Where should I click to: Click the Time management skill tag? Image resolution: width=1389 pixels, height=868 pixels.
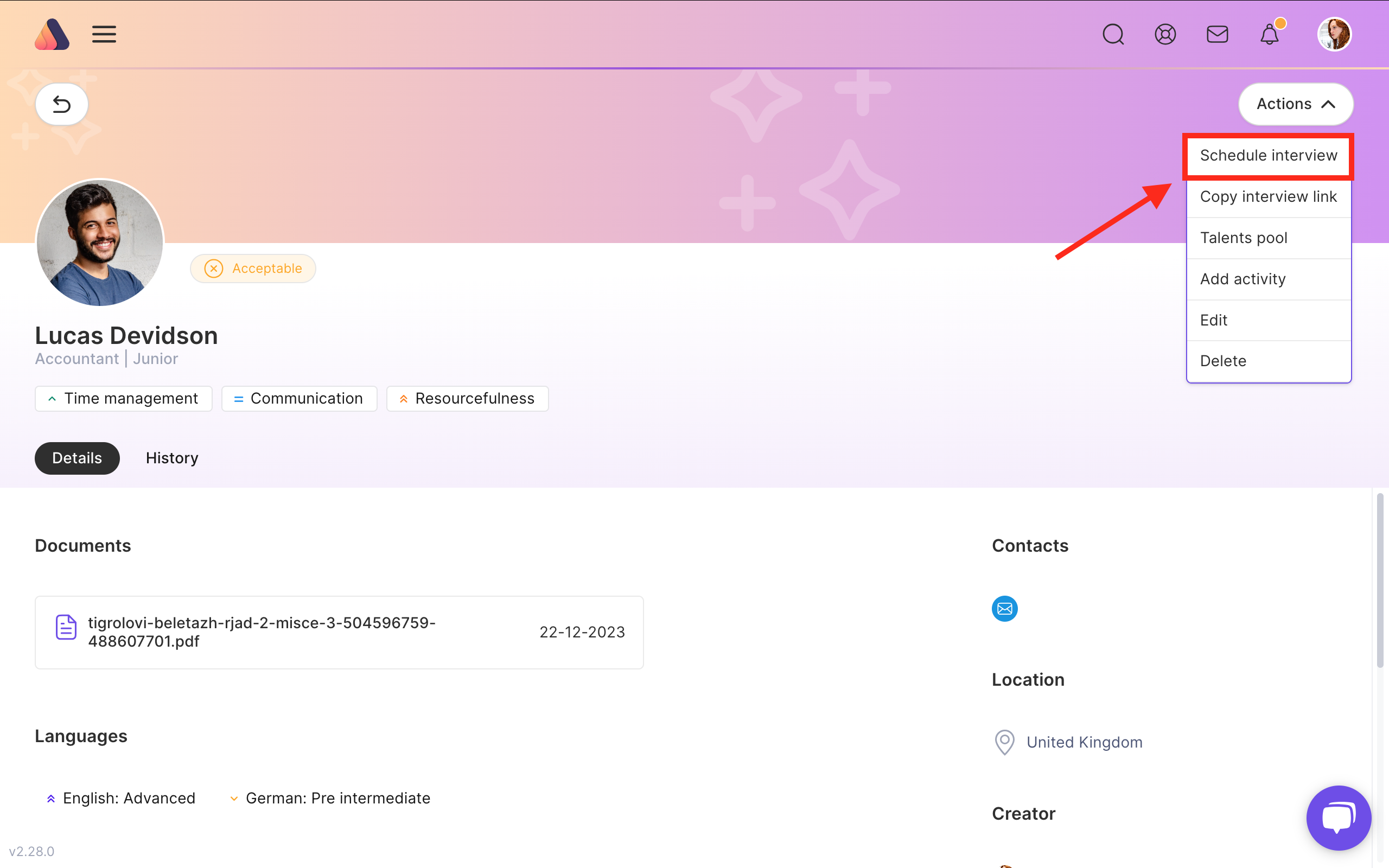point(123,398)
